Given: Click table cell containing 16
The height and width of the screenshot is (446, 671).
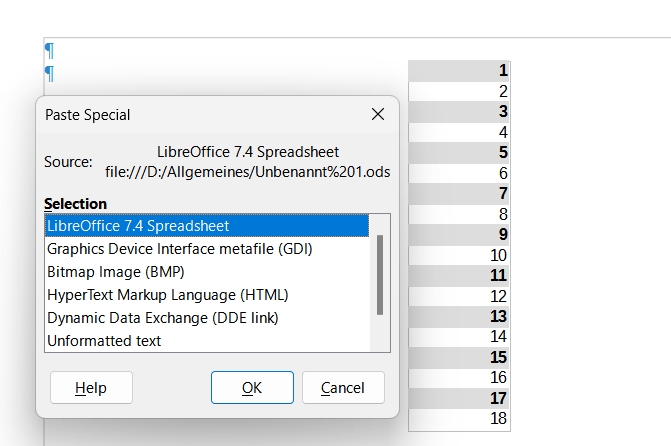Looking at the screenshot, I should click(459, 378).
